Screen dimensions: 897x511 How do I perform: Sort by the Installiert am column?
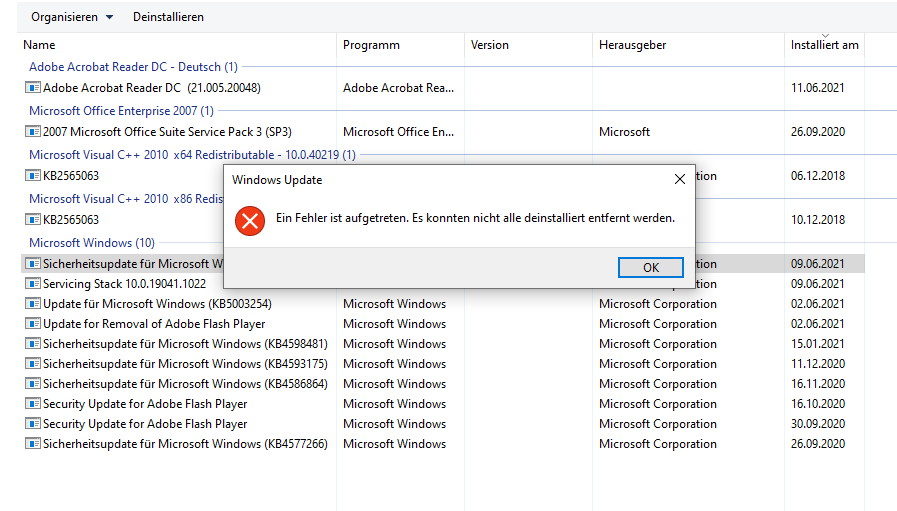[x=824, y=45]
